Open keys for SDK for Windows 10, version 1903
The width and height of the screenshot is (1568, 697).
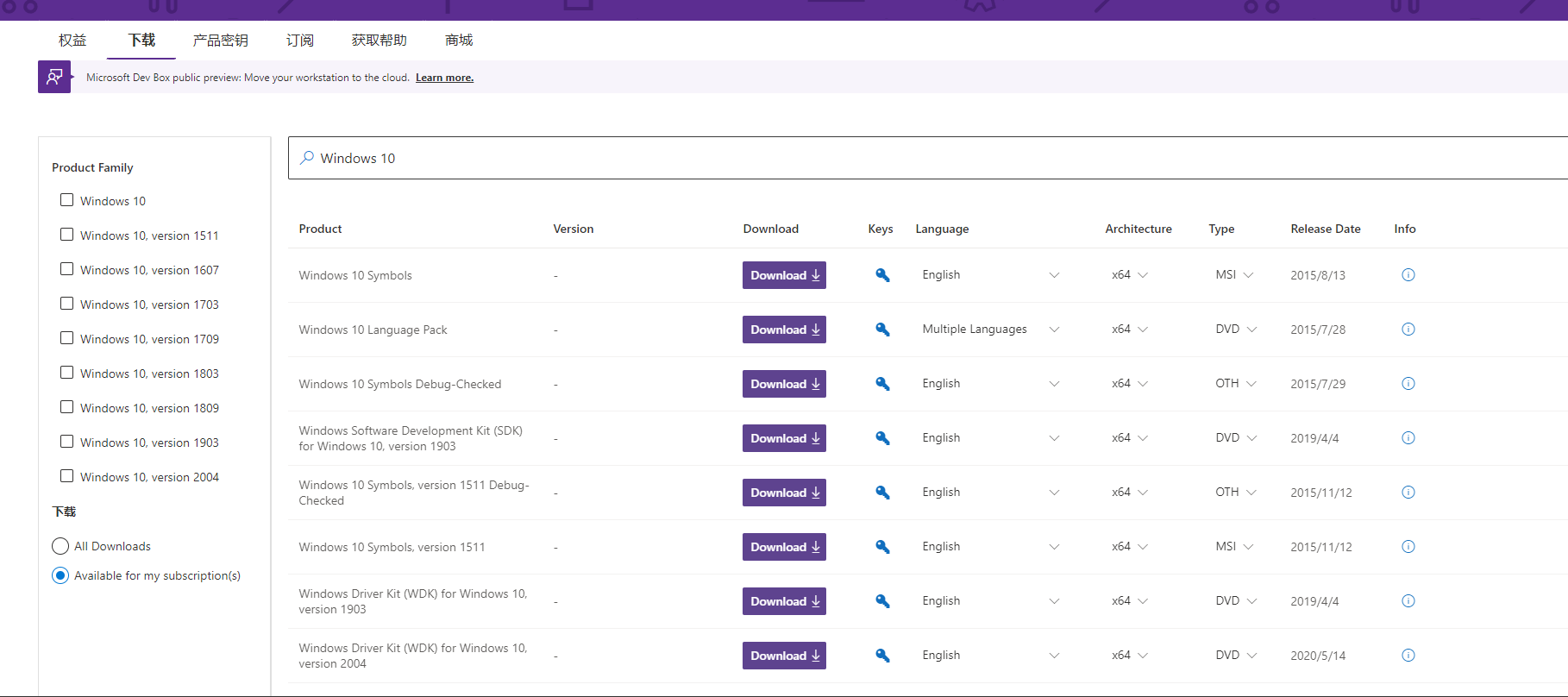point(882,438)
